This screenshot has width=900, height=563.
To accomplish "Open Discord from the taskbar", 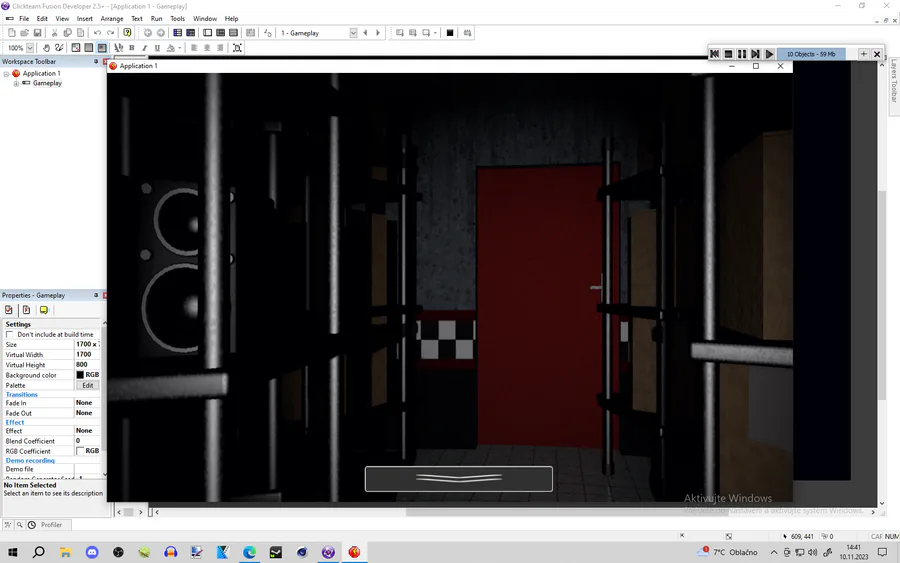I will [92, 552].
